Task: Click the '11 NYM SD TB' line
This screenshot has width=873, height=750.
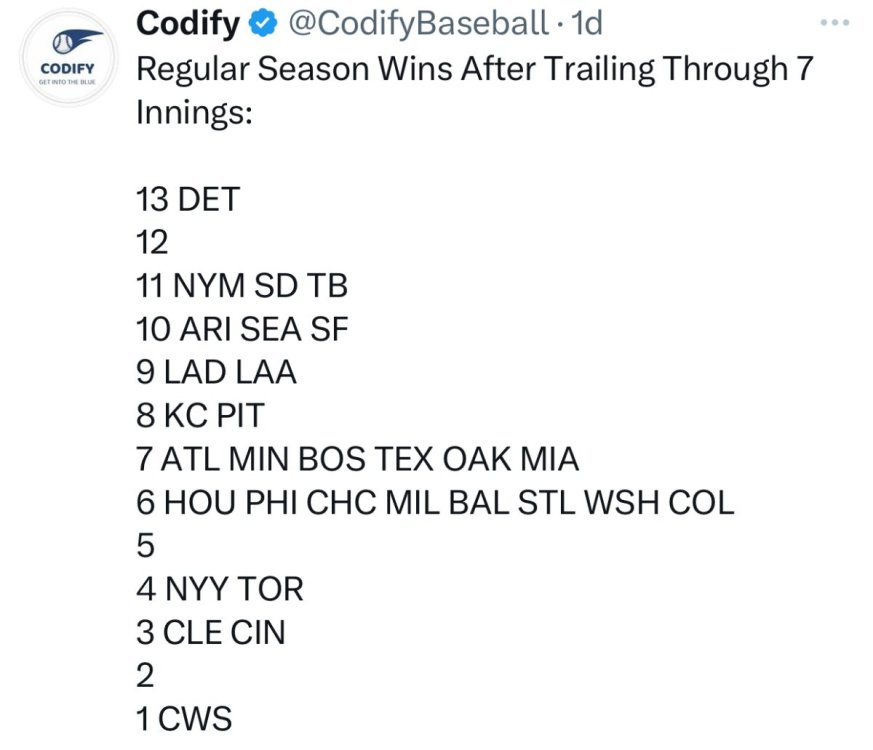Action: [241, 286]
